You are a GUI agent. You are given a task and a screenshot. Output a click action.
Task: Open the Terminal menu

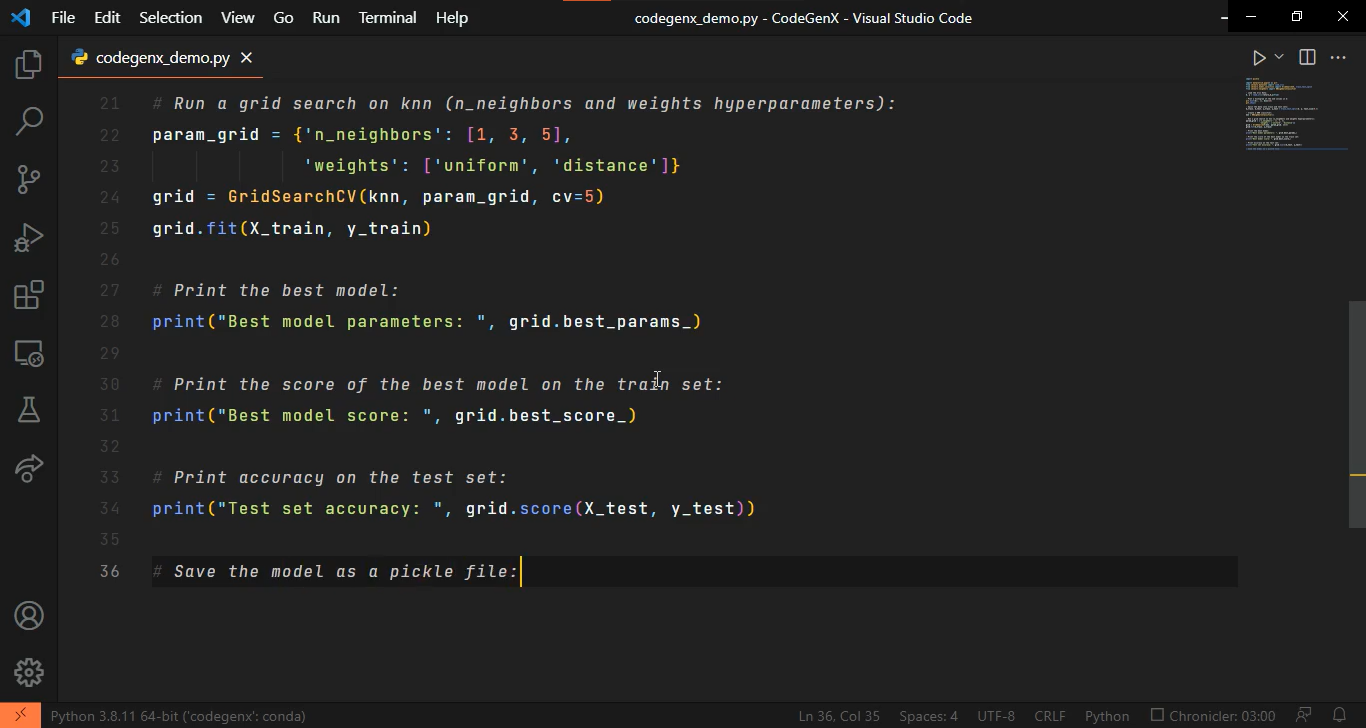click(387, 18)
